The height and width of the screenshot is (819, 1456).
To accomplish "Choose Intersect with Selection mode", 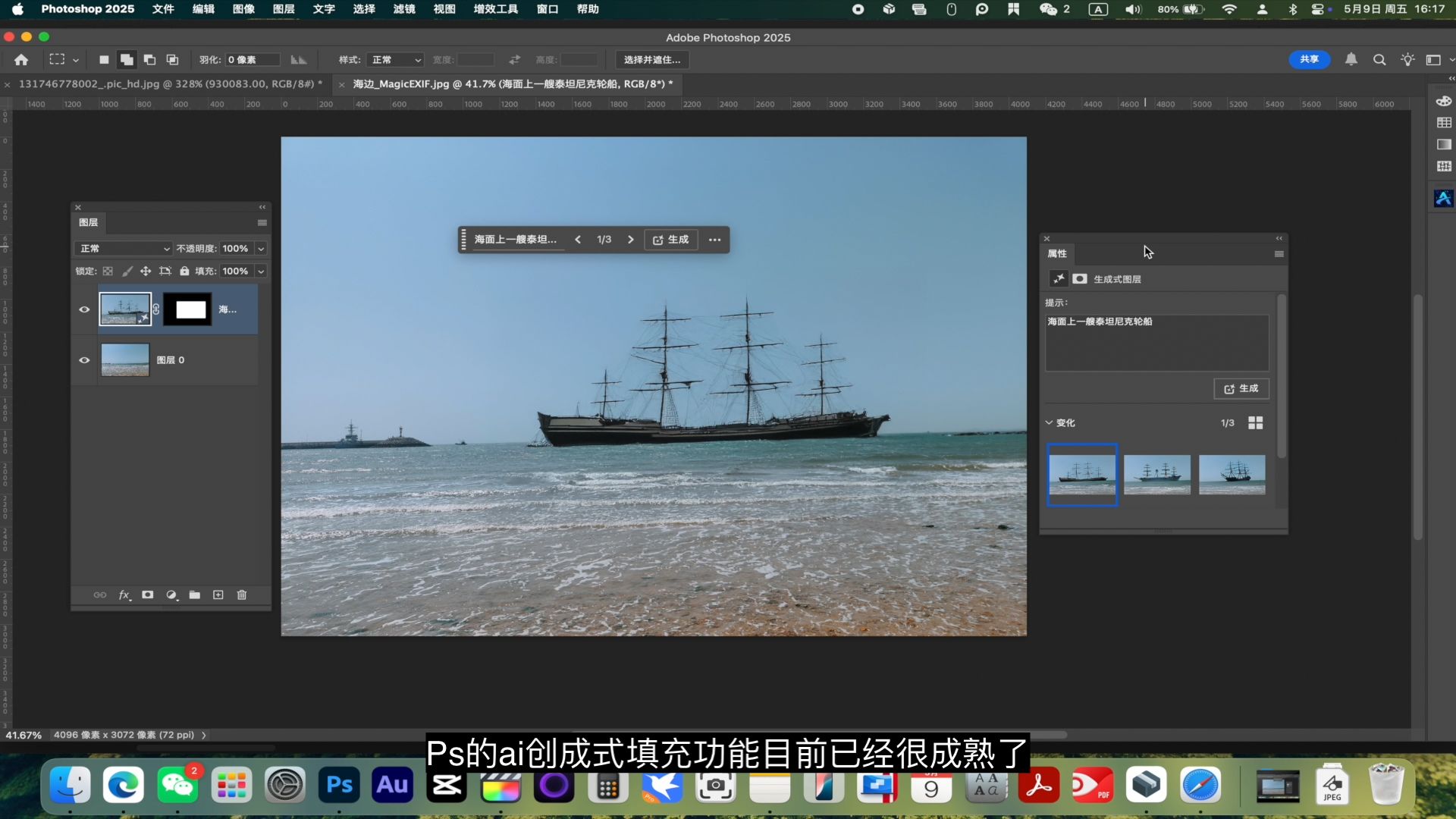I will point(173,59).
